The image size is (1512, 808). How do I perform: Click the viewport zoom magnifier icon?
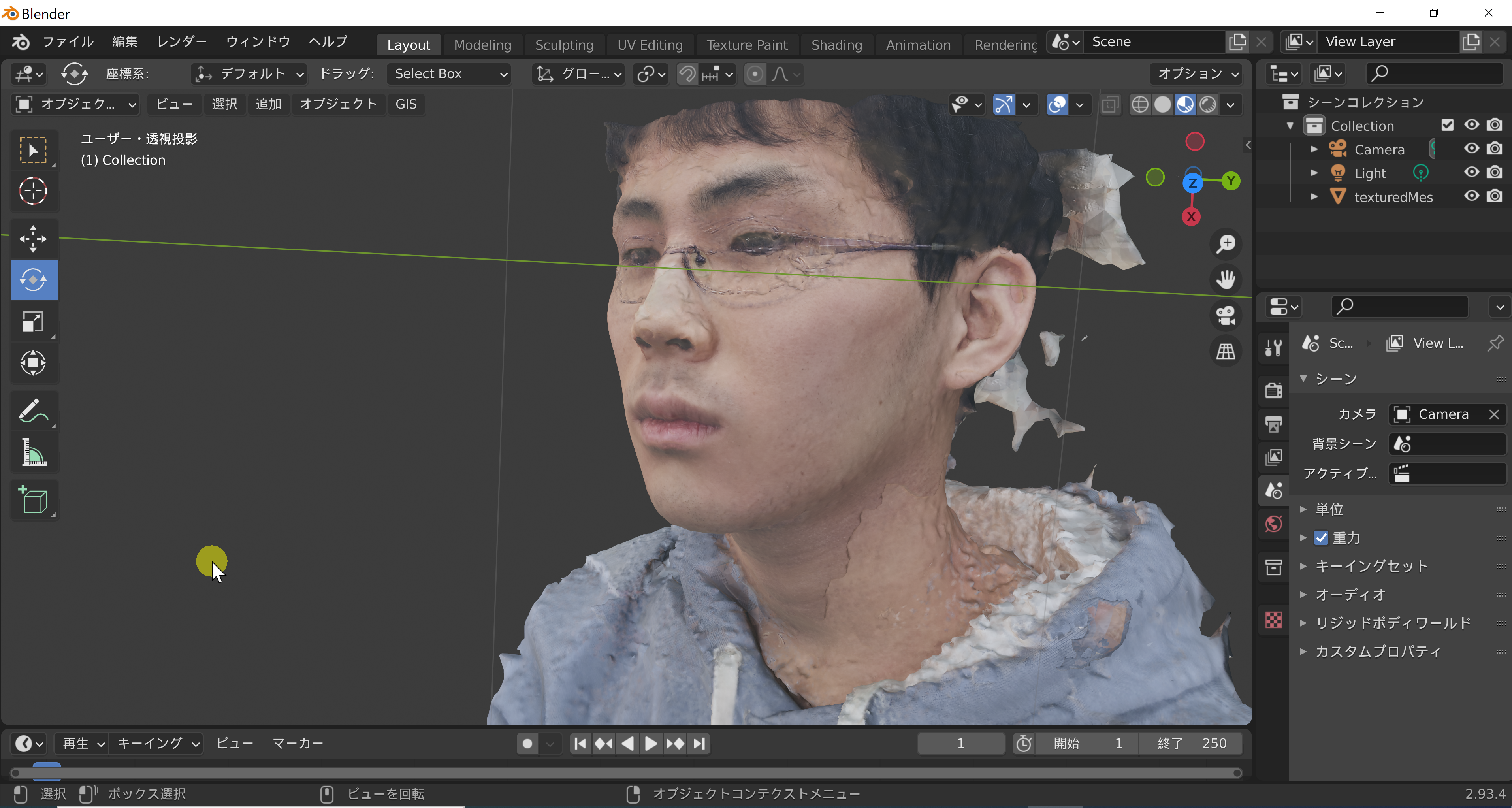tap(1226, 243)
